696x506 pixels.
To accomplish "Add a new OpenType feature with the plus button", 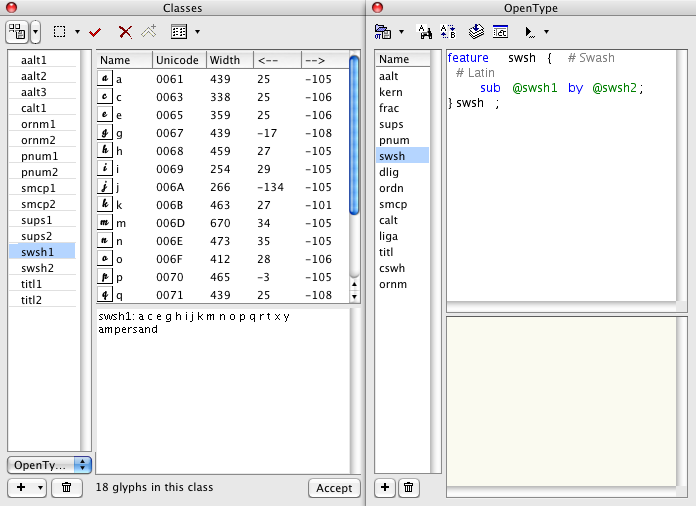I will click(385, 487).
